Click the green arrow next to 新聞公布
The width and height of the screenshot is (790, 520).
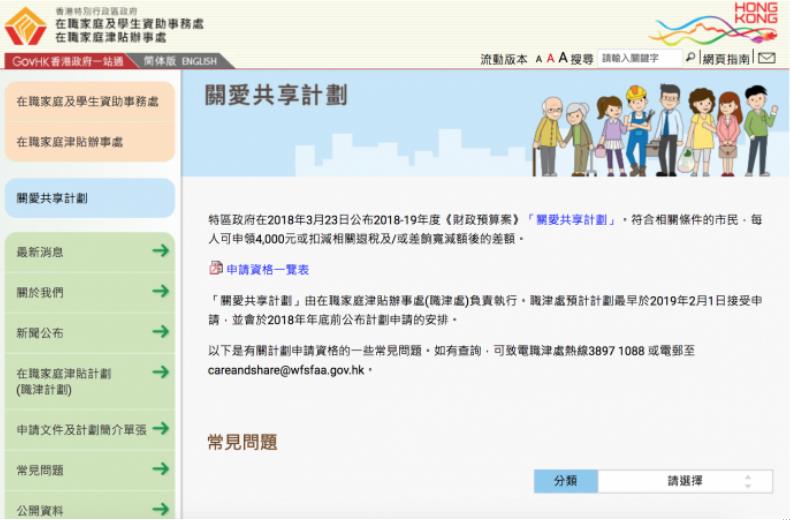(x=160, y=332)
